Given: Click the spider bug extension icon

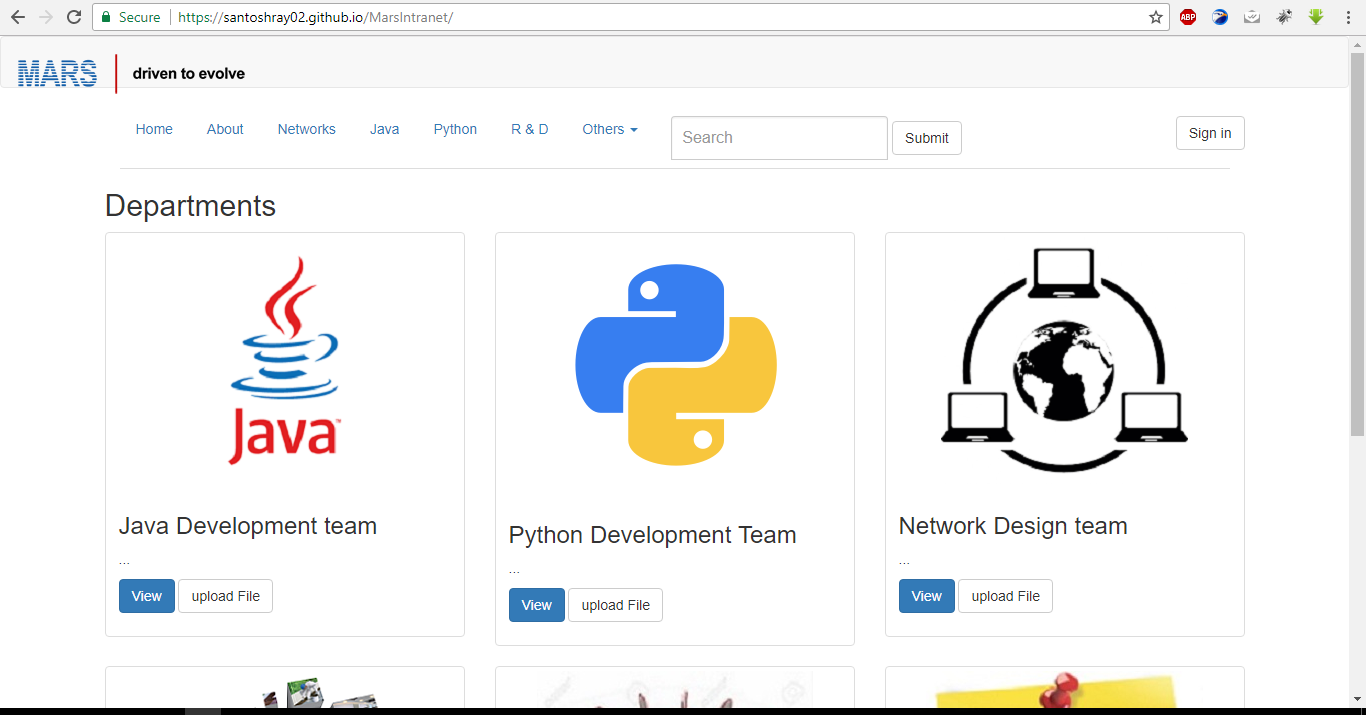Looking at the screenshot, I should (x=1284, y=17).
